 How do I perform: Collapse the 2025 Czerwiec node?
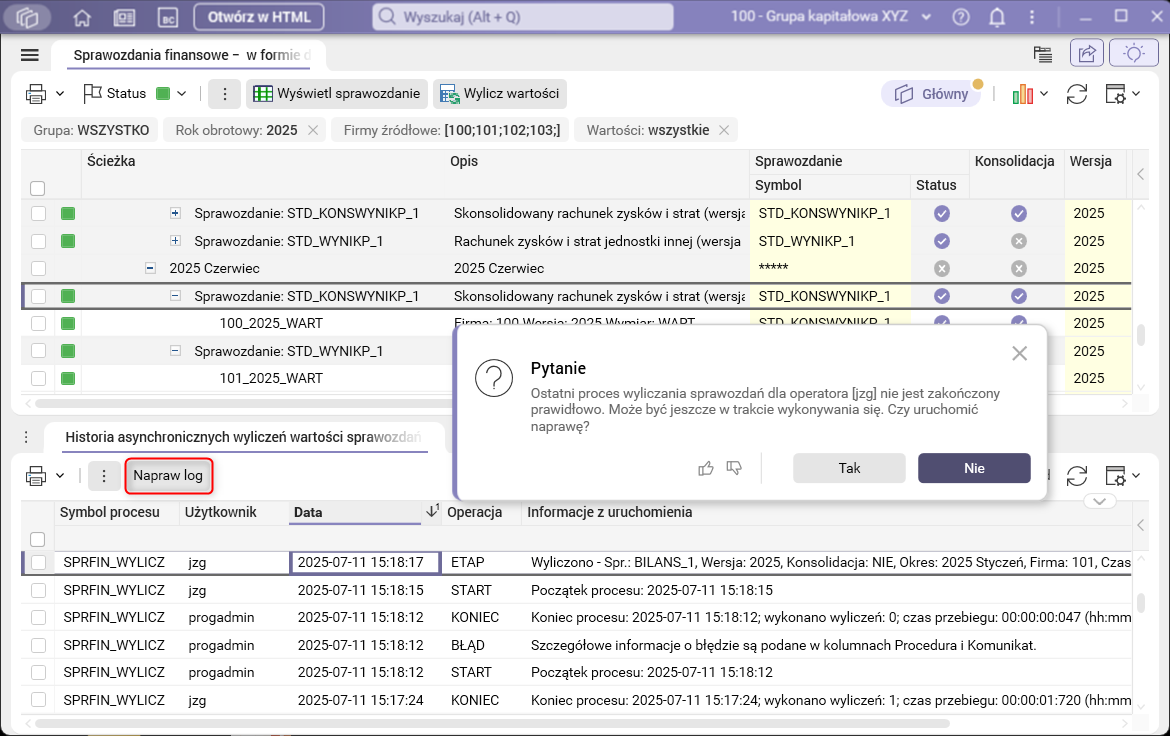click(x=150, y=268)
